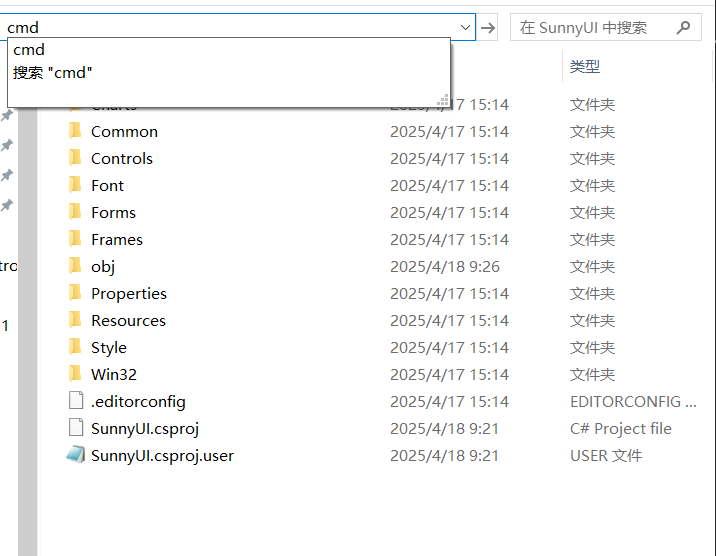Click the Controls folder name
The width and height of the screenshot is (716, 556).
[x=122, y=158]
